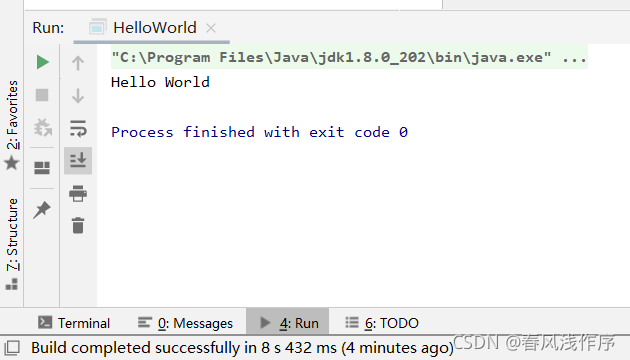Click the HelloWorld tab's application icon
This screenshot has width=630, height=360.
(x=97, y=27)
